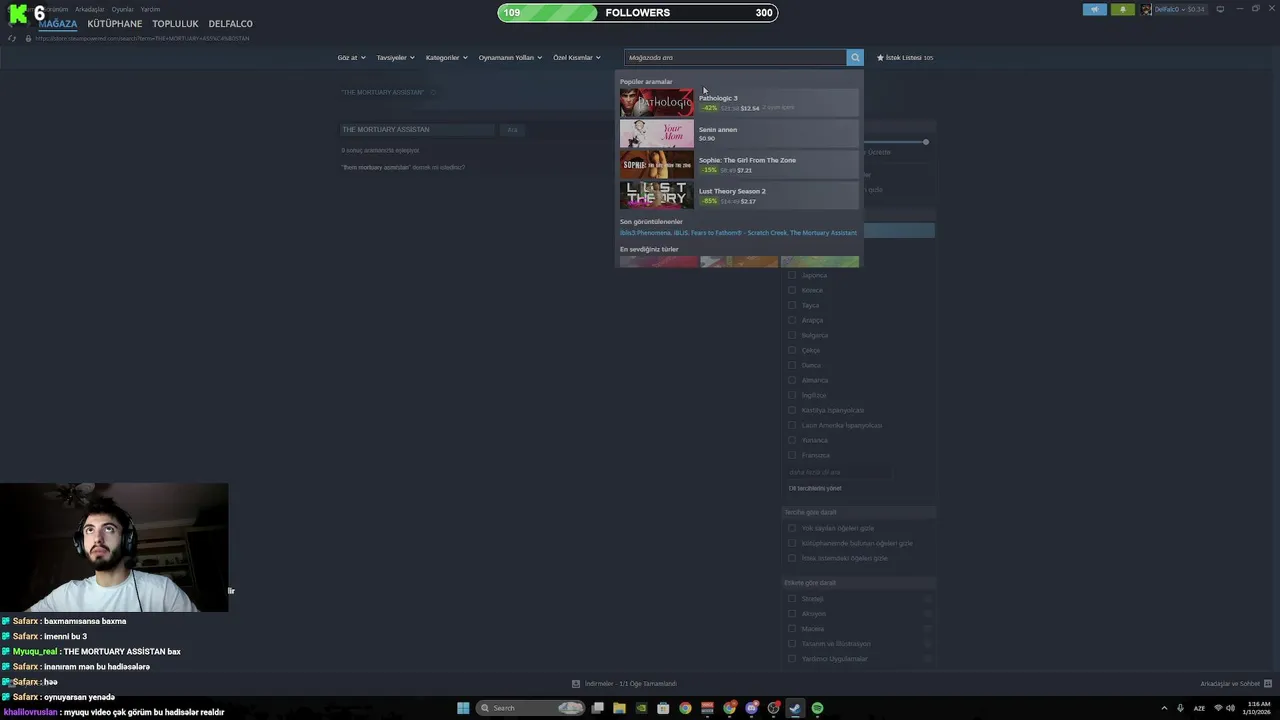Open the network tray icon
Screen dimensions: 1280x720
(1218, 708)
